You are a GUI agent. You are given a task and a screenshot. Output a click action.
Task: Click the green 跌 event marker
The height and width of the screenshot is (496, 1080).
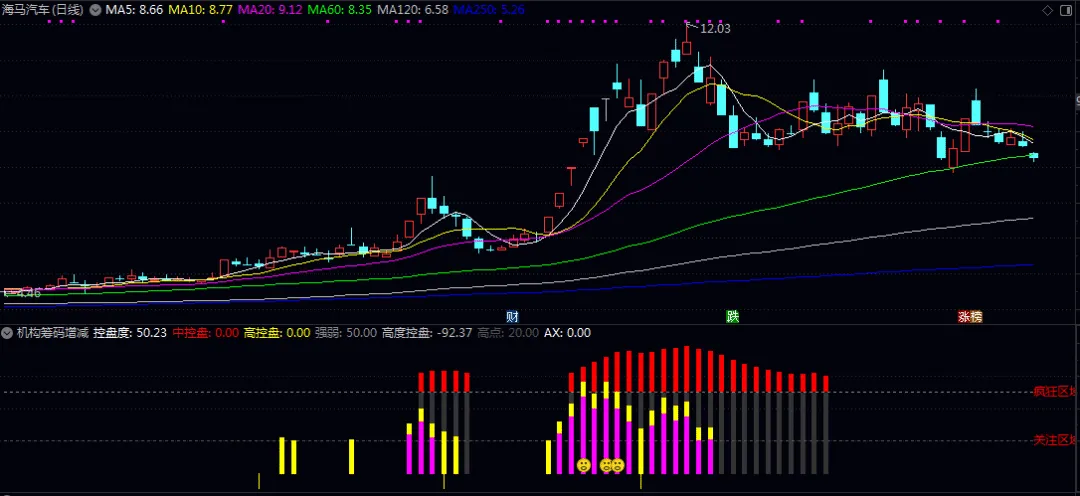point(732,317)
